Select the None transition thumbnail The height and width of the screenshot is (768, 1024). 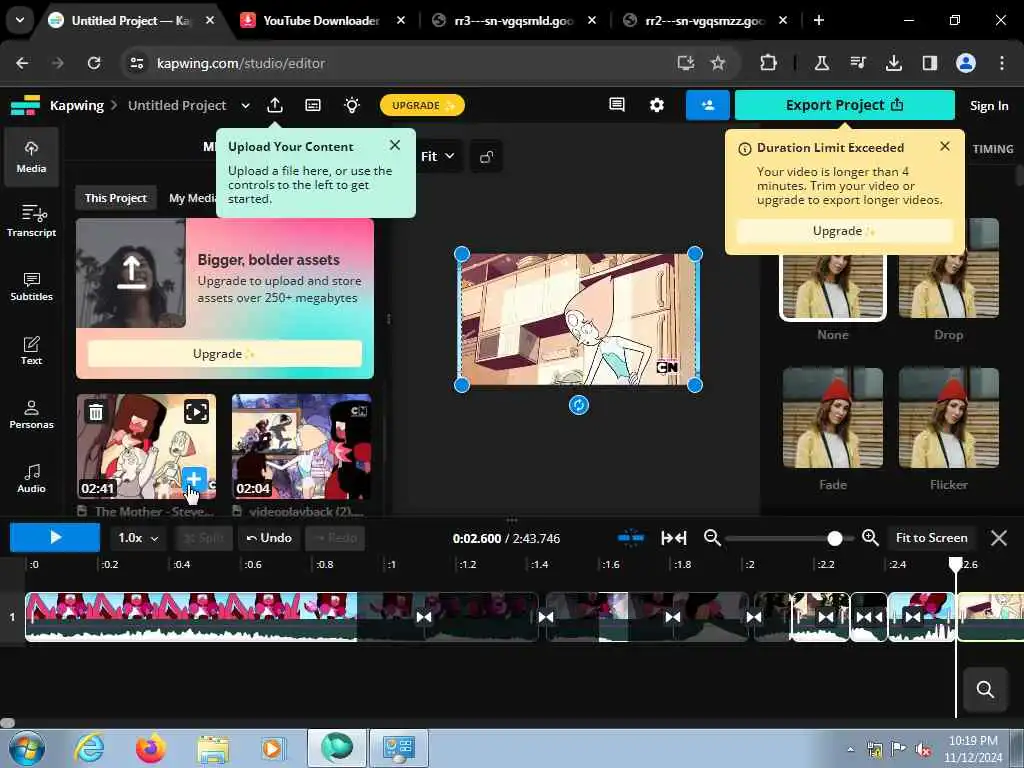833,287
